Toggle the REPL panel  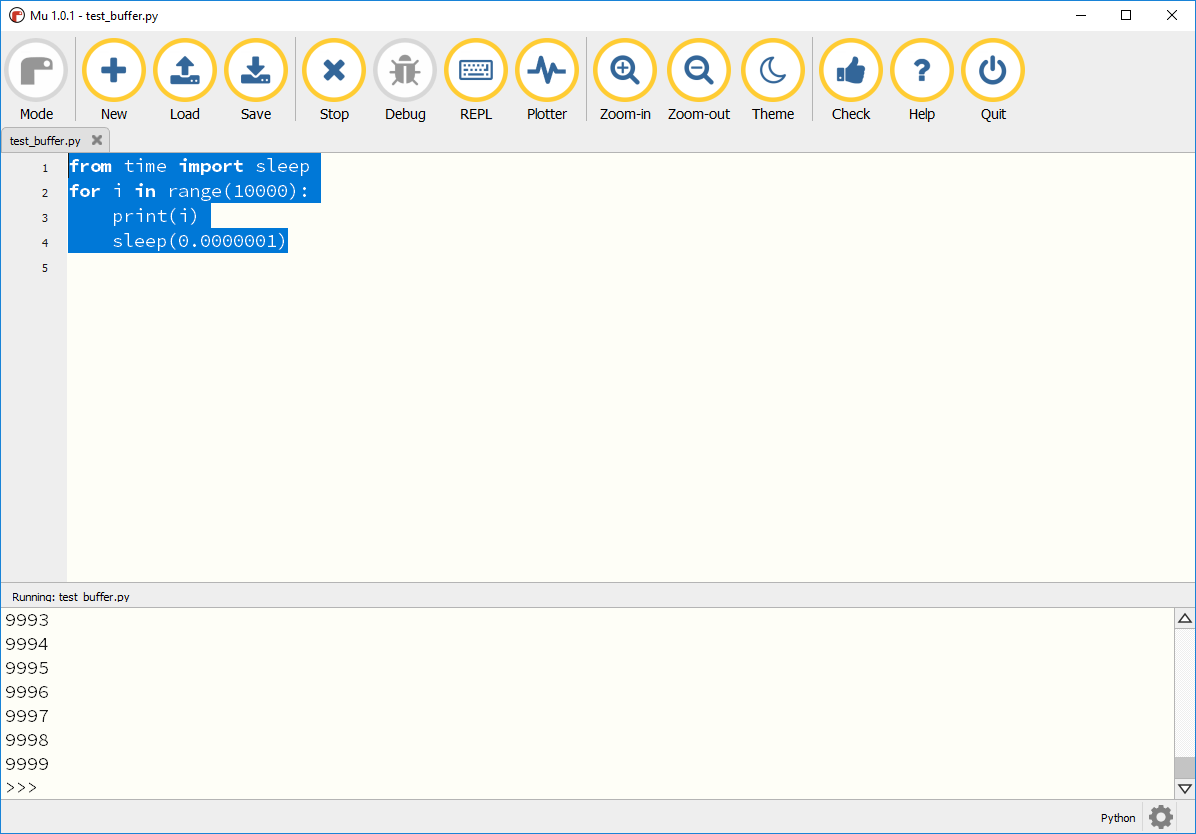pyautogui.click(x=475, y=70)
